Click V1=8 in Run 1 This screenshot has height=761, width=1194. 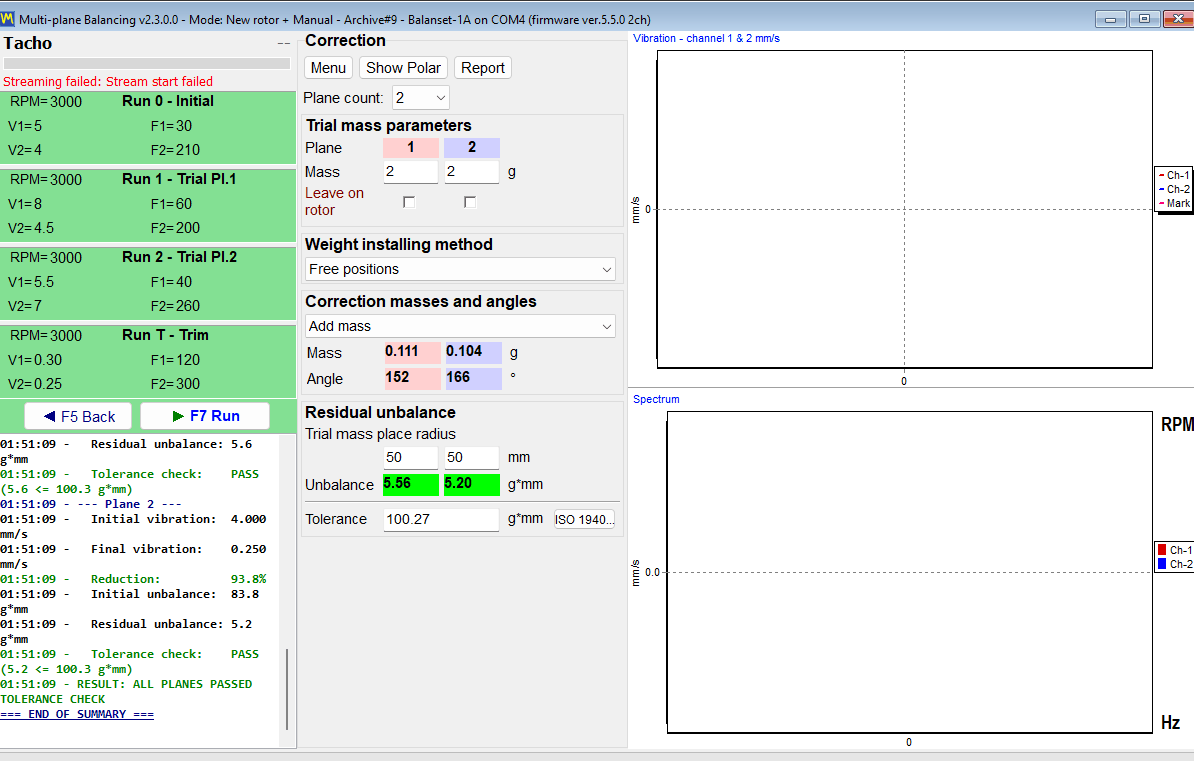pyautogui.click(x=25, y=204)
